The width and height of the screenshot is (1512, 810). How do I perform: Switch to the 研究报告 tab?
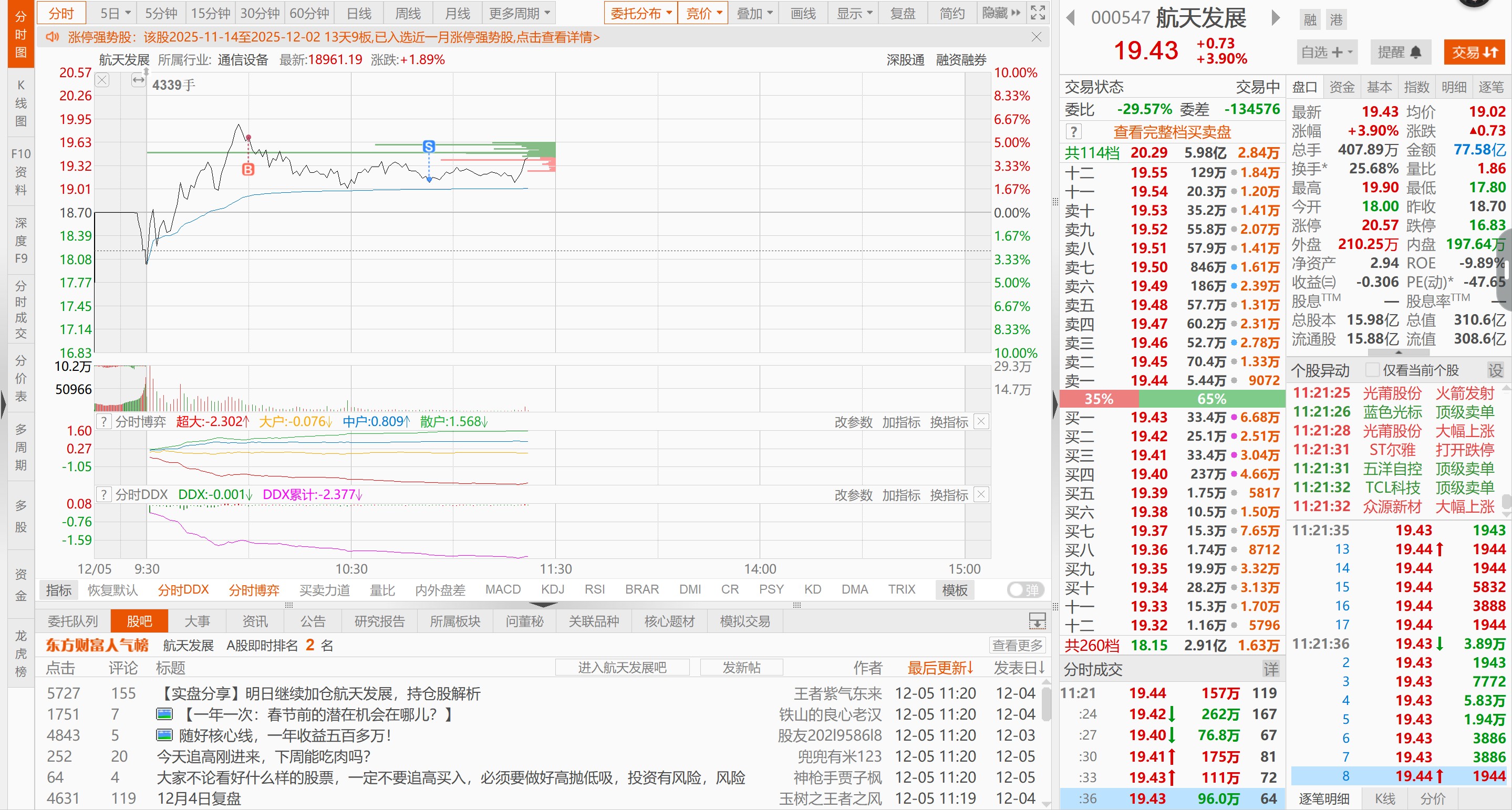pyautogui.click(x=379, y=621)
